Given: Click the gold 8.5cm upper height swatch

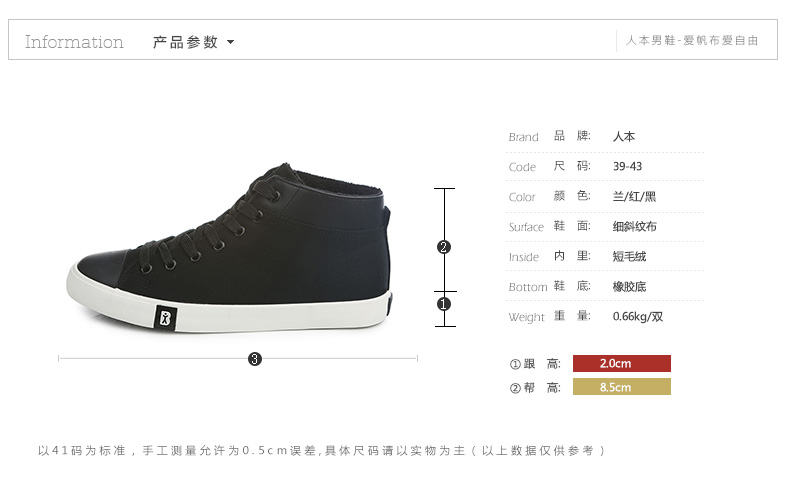Looking at the screenshot, I should [622, 387].
